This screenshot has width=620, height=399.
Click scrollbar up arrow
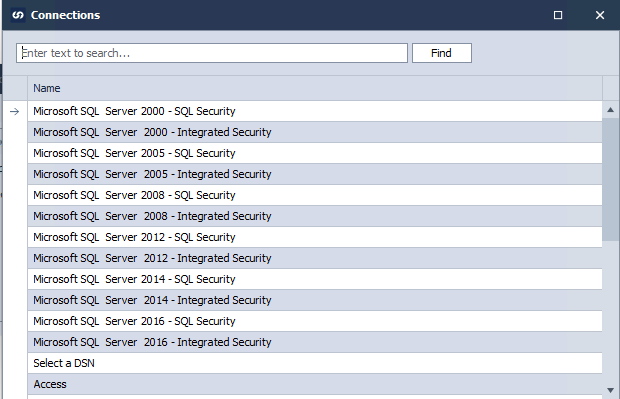(611, 110)
